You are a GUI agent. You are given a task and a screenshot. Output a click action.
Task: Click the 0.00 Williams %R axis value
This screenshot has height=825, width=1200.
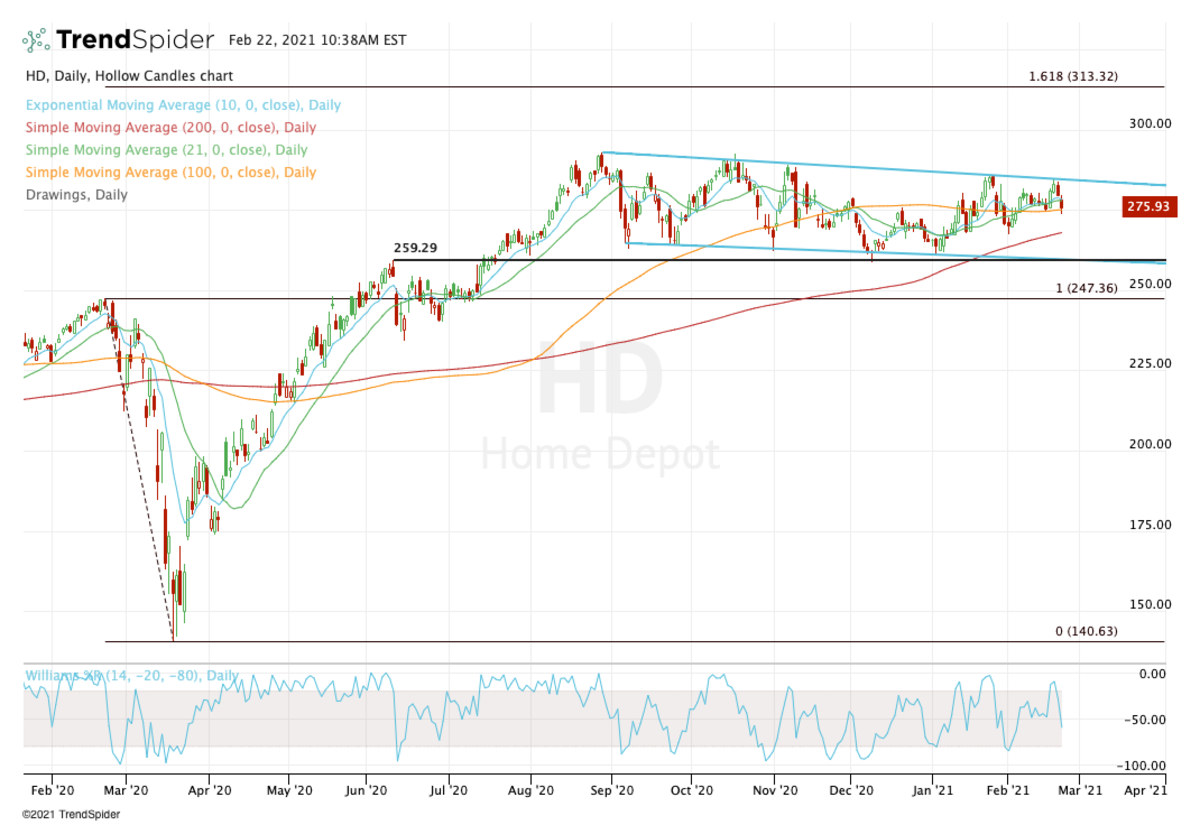(x=1153, y=674)
